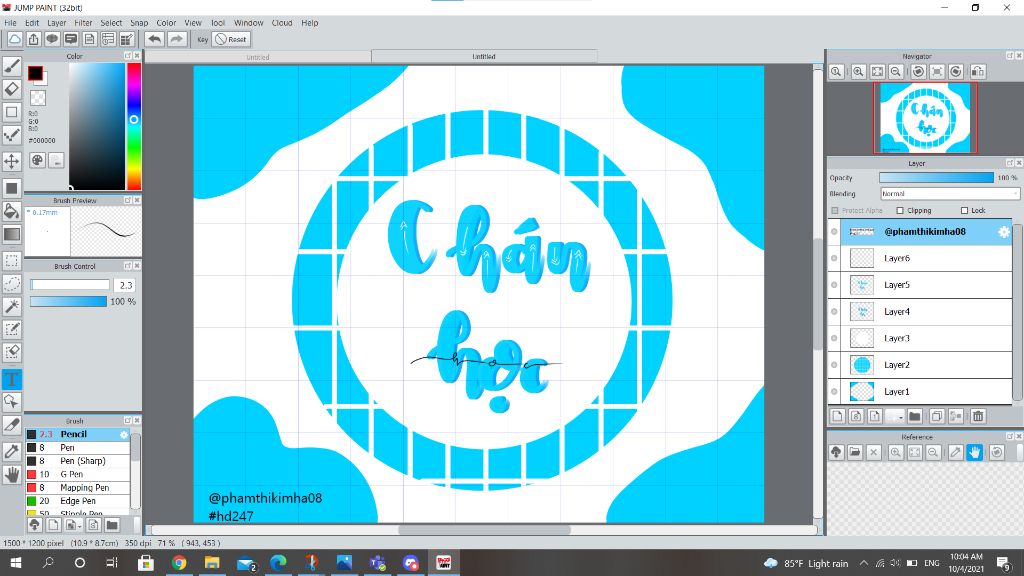Open the Cloud menu
The image size is (1024, 576).
[281, 23]
